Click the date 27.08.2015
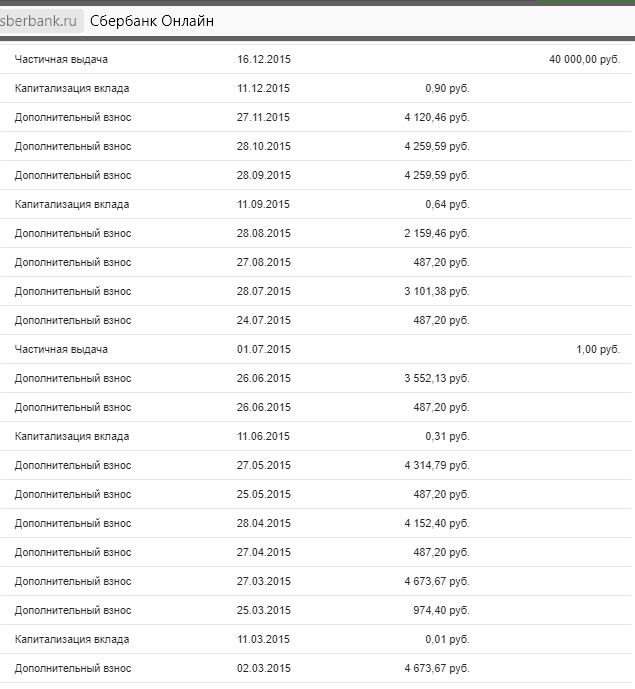This screenshot has height=689, width=635. pyautogui.click(x=264, y=263)
